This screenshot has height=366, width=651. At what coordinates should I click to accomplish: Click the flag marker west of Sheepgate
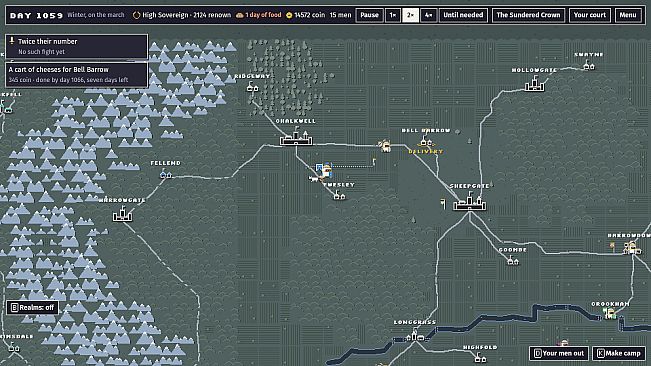443,204
